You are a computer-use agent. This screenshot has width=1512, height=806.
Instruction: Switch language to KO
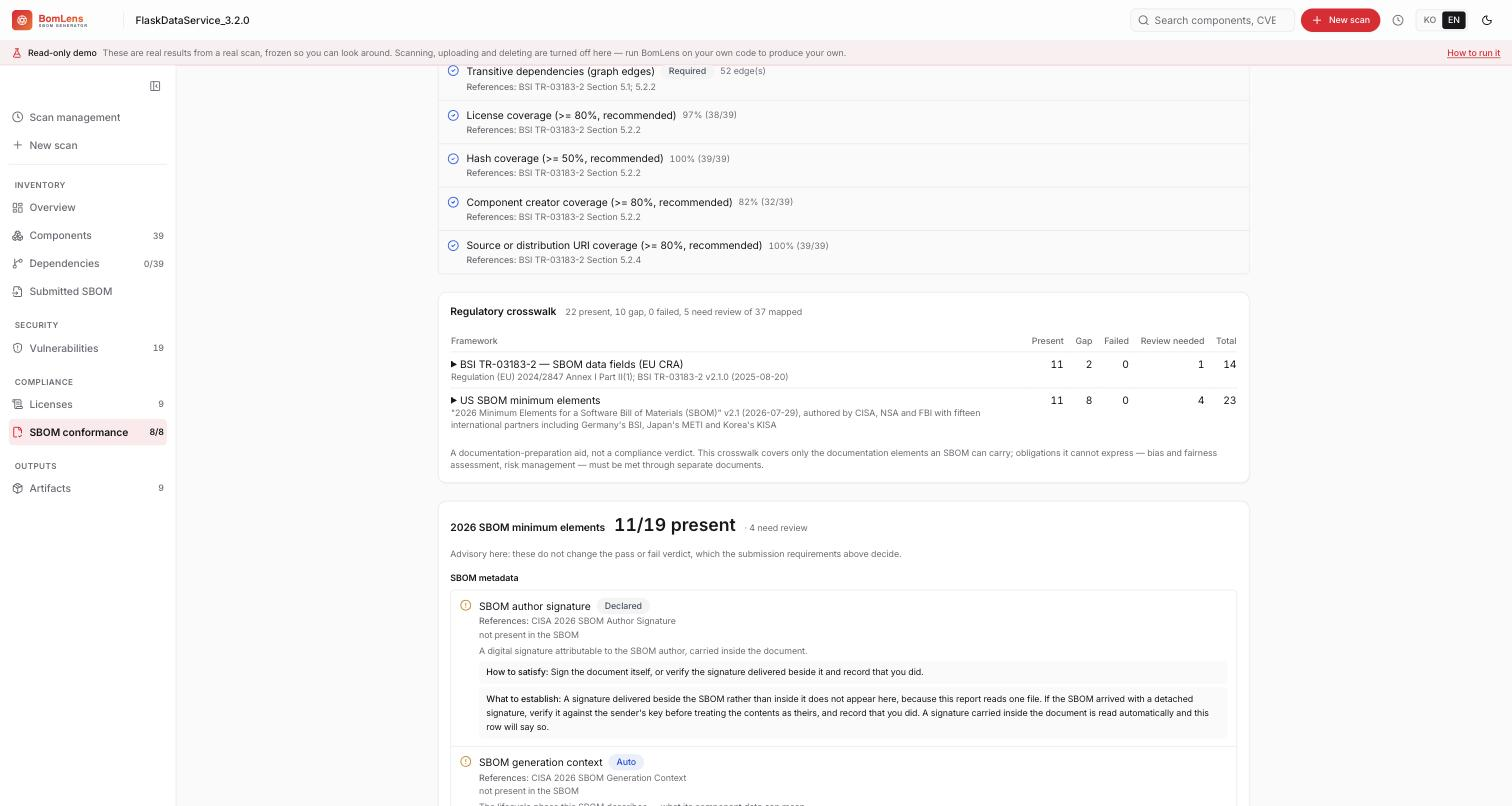1430,20
